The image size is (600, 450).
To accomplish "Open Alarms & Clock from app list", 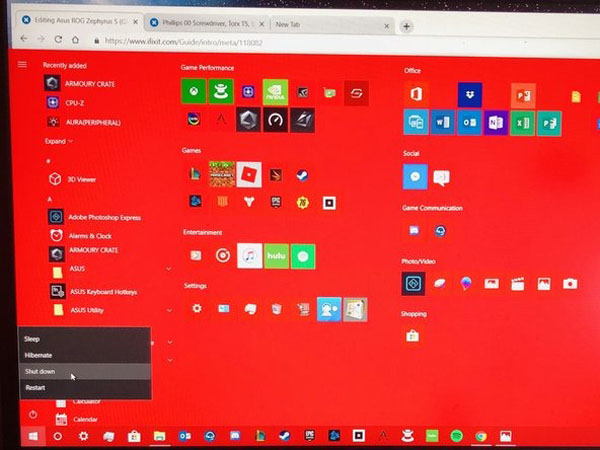I will pos(81,235).
